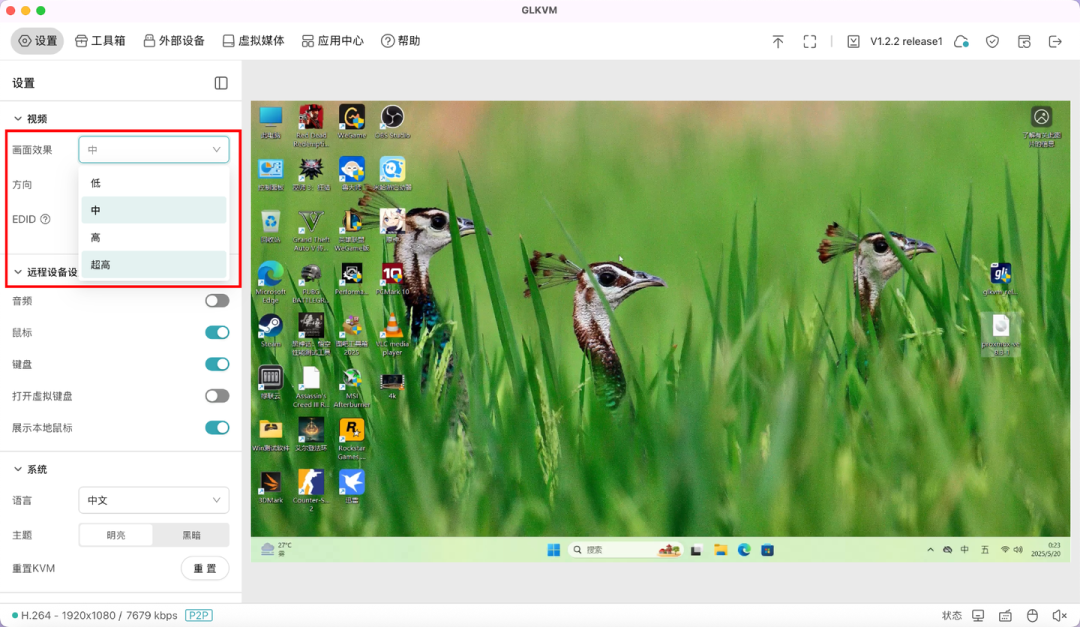
Task: Click the mouse status icon in status bar
Action: point(1033,615)
